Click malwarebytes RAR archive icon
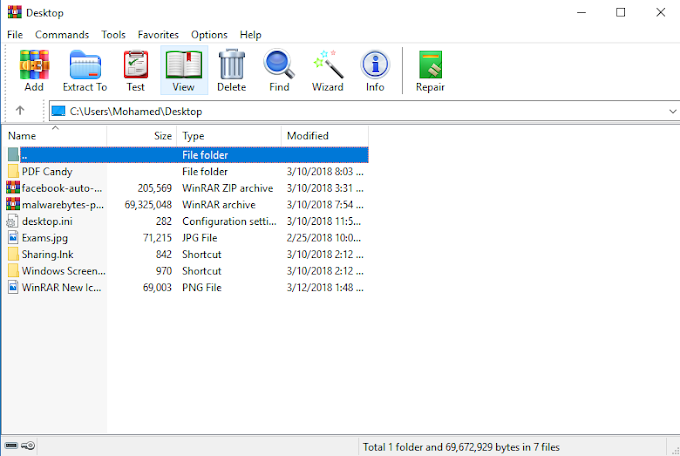Image resolution: width=680 pixels, height=456 pixels. 13,204
